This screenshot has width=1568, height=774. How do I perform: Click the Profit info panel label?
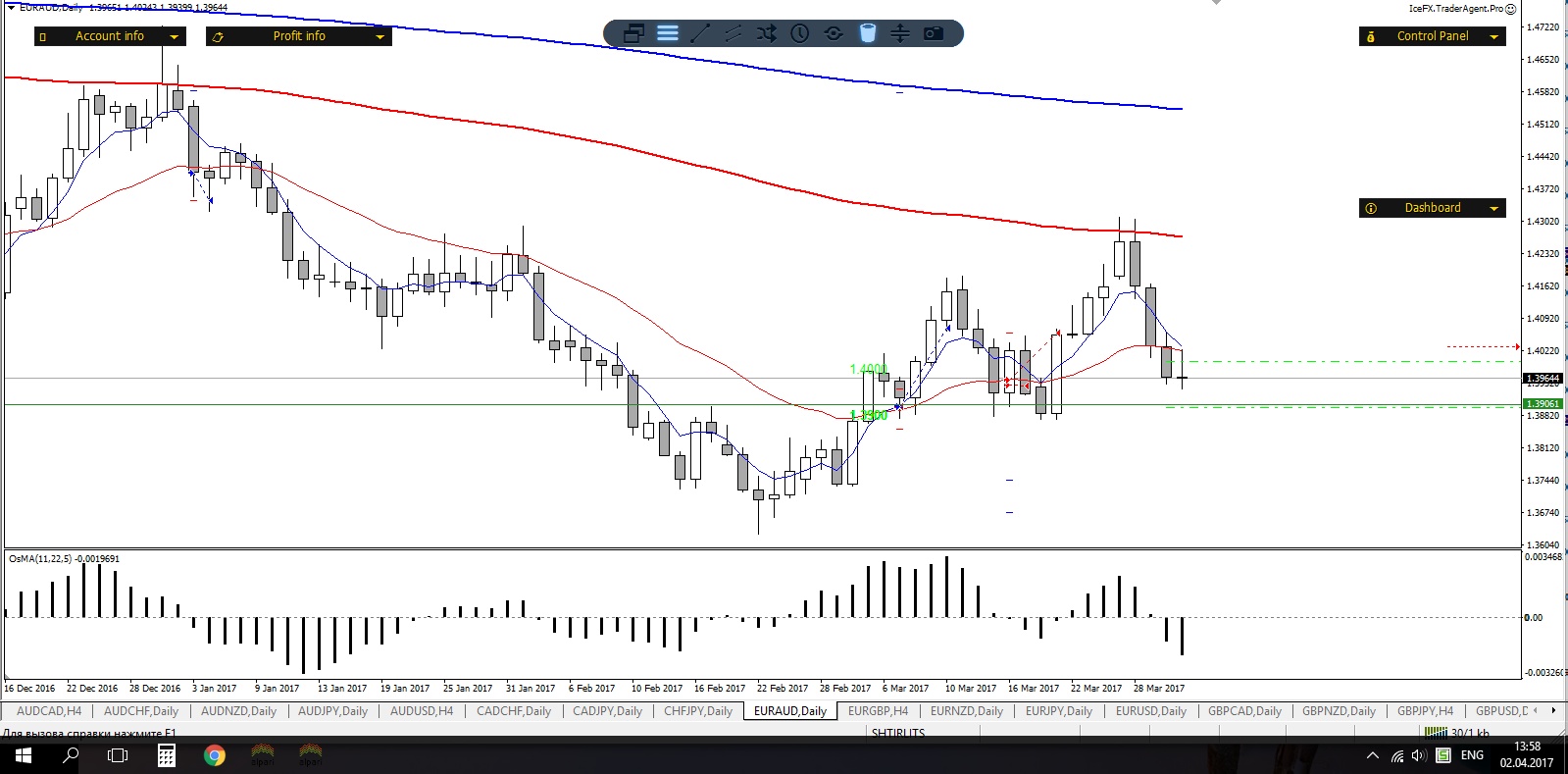[299, 36]
